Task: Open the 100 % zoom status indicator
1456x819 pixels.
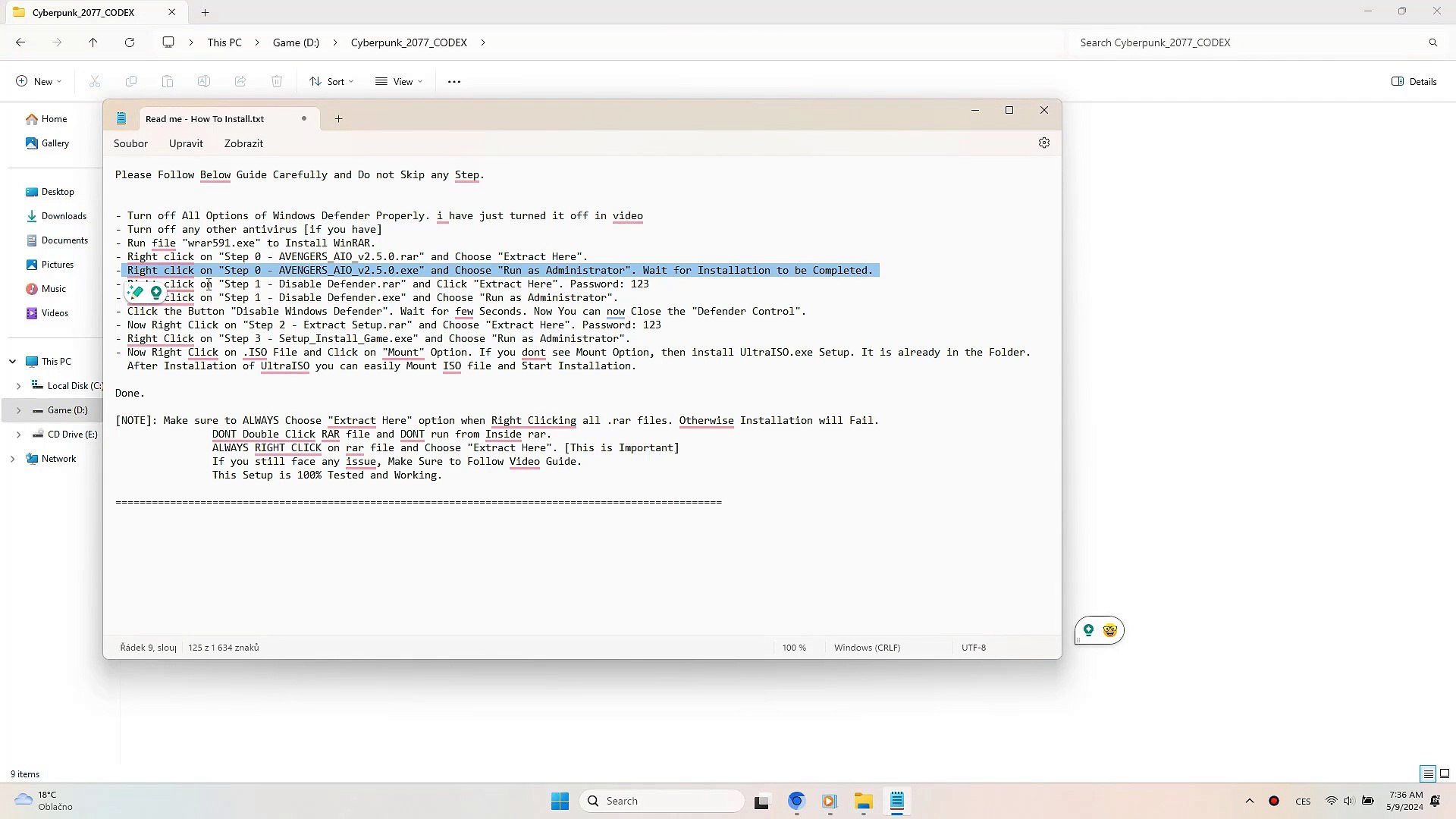Action: [793, 648]
